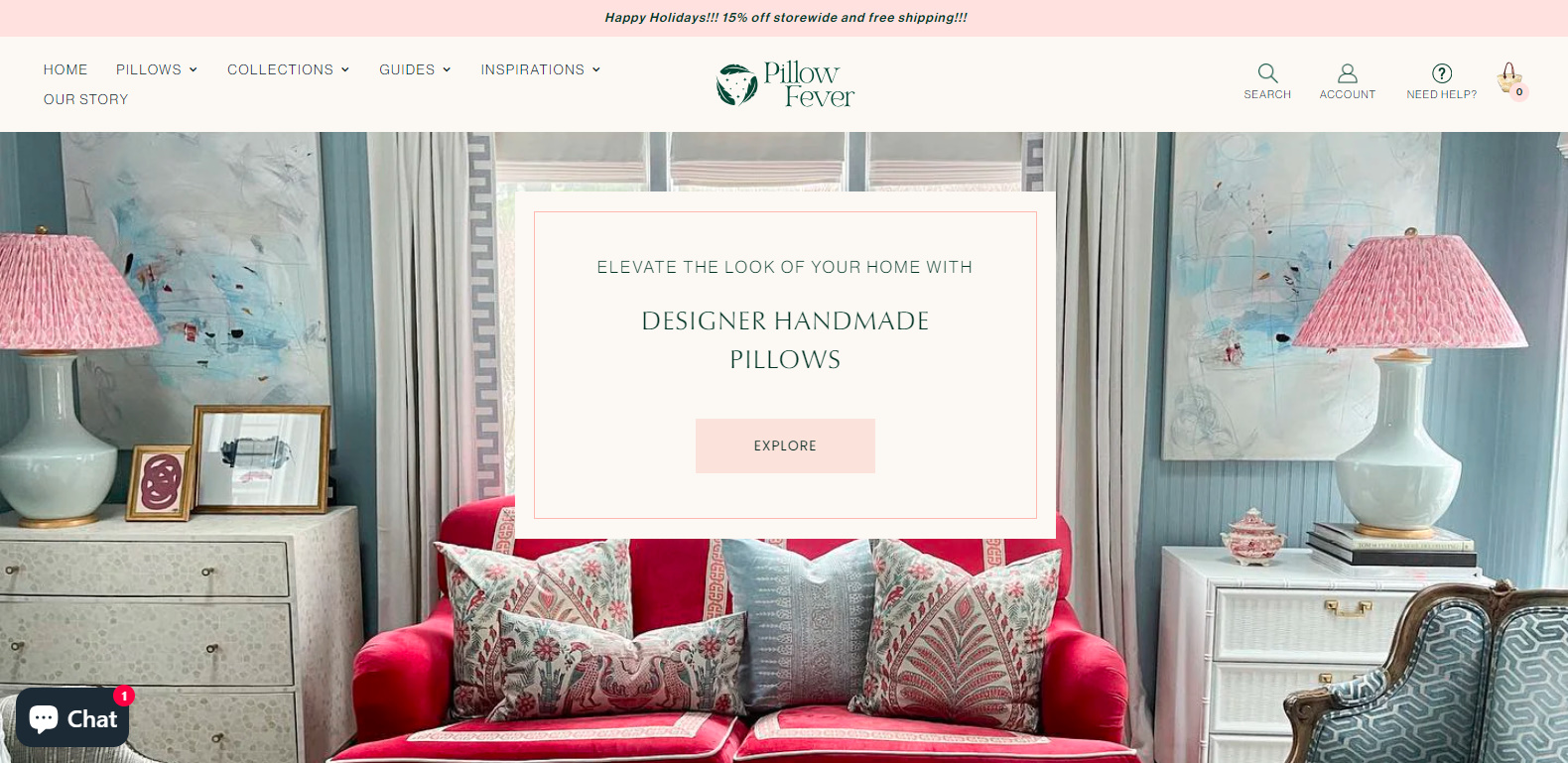Expand the Collections dropdown chevron
The height and width of the screenshot is (763, 1568).
pos(345,69)
